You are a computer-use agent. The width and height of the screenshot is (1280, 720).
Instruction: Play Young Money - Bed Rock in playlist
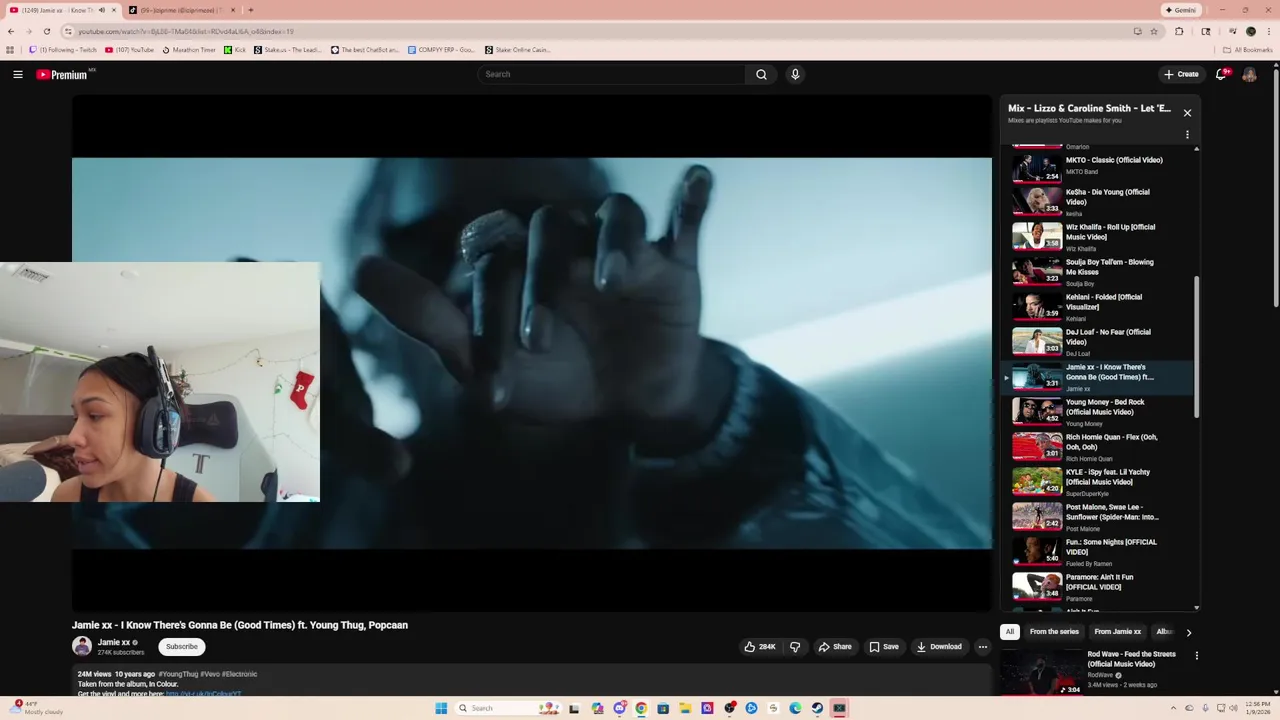click(x=1098, y=412)
